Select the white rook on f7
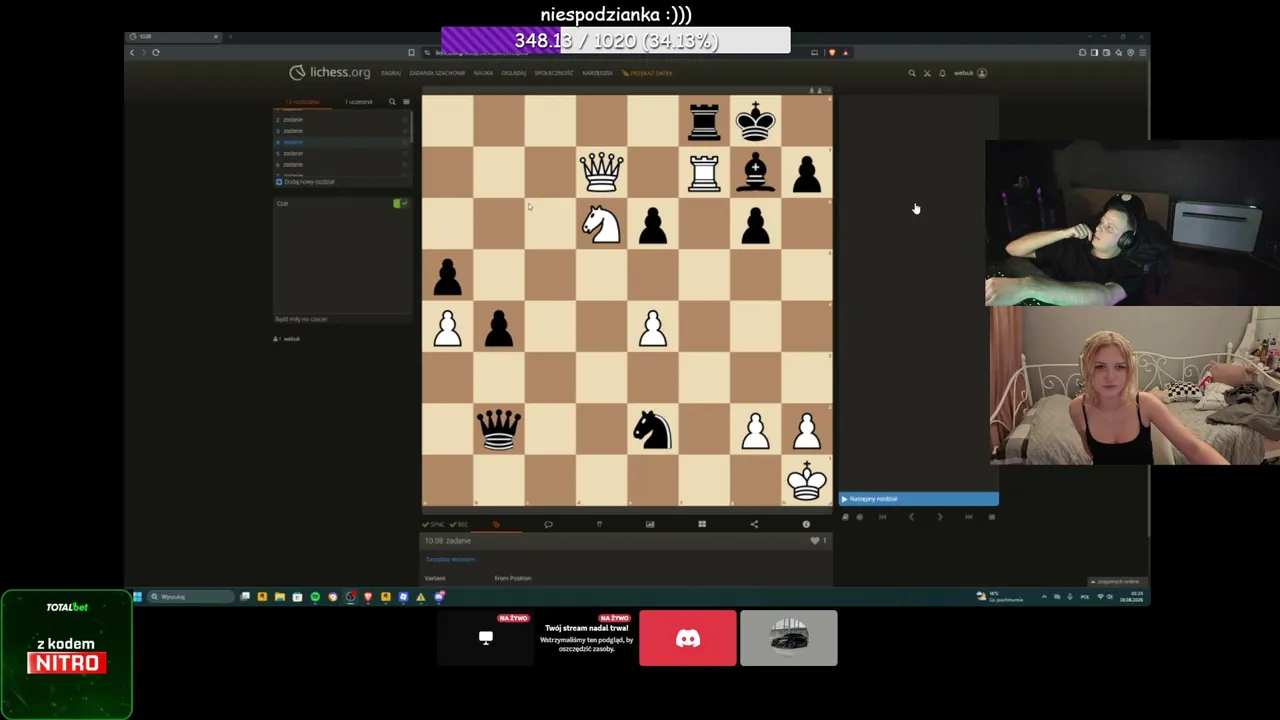 tap(704, 172)
